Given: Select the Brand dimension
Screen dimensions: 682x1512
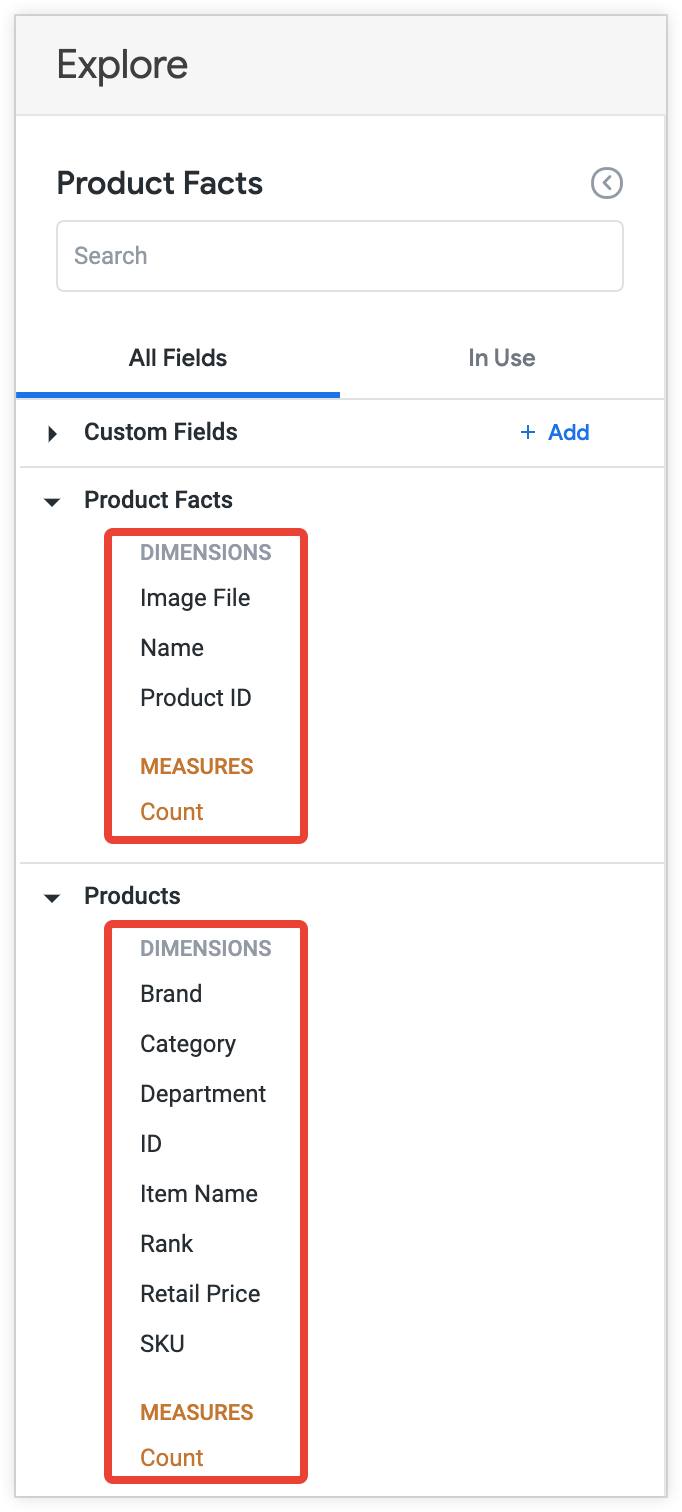Looking at the screenshot, I should click(x=170, y=993).
